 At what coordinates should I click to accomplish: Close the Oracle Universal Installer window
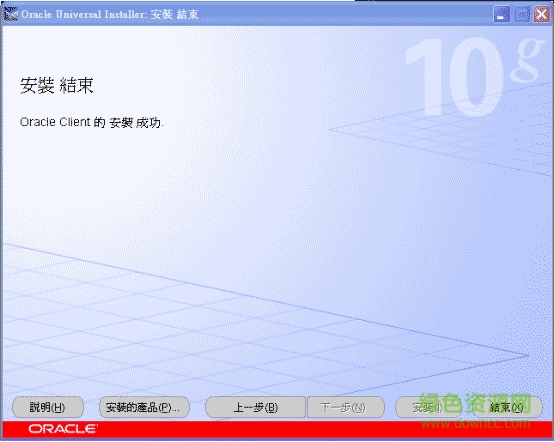click(x=542, y=15)
